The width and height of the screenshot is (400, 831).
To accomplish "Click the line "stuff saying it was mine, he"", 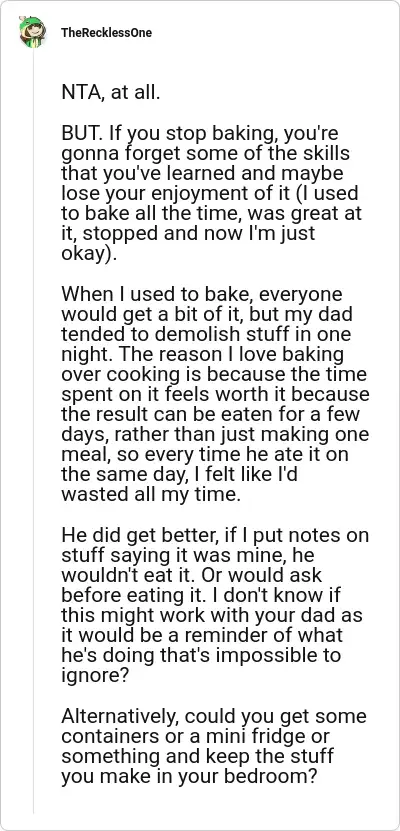I will tap(193, 554).
